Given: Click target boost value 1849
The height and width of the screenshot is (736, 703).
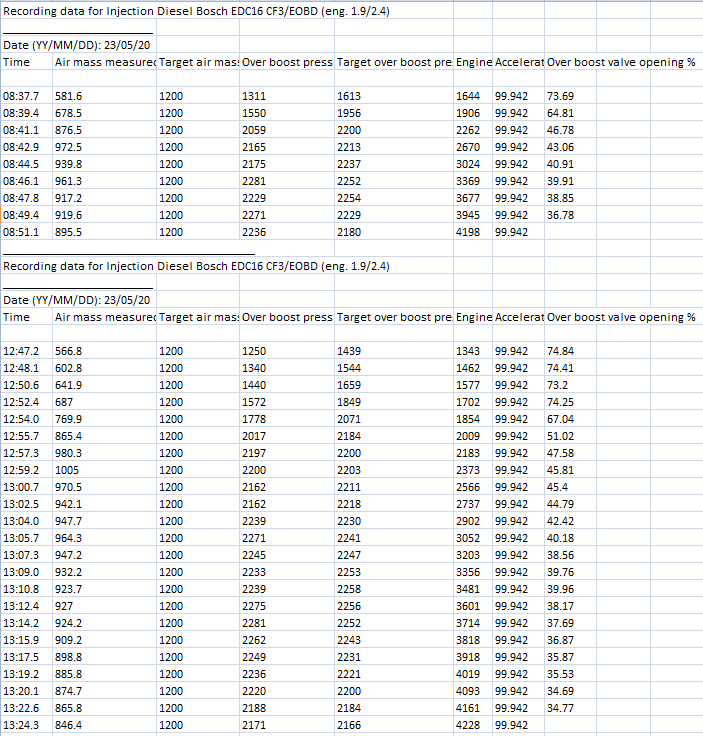Looking at the screenshot, I should coord(349,402).
